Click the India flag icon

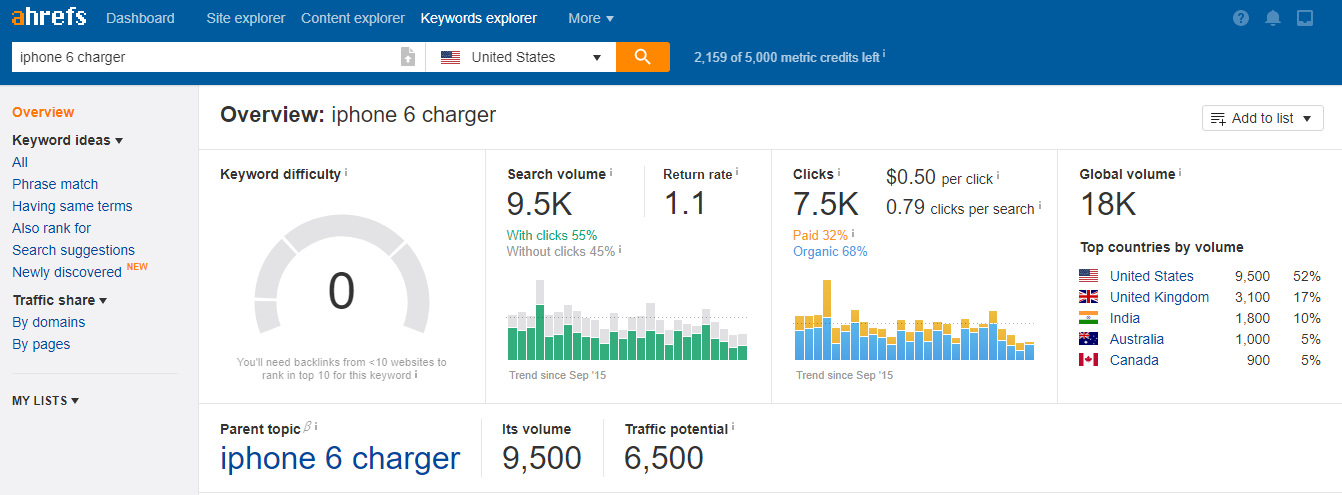(1089, 318)
